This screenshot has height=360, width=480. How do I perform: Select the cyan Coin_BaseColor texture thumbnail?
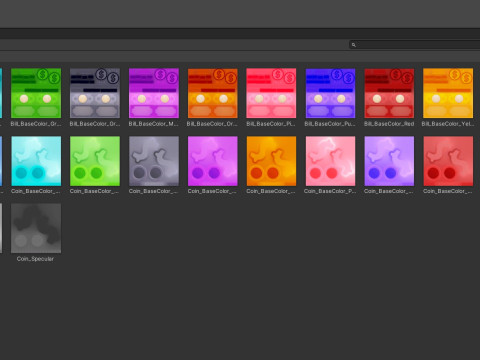point(36,161)
